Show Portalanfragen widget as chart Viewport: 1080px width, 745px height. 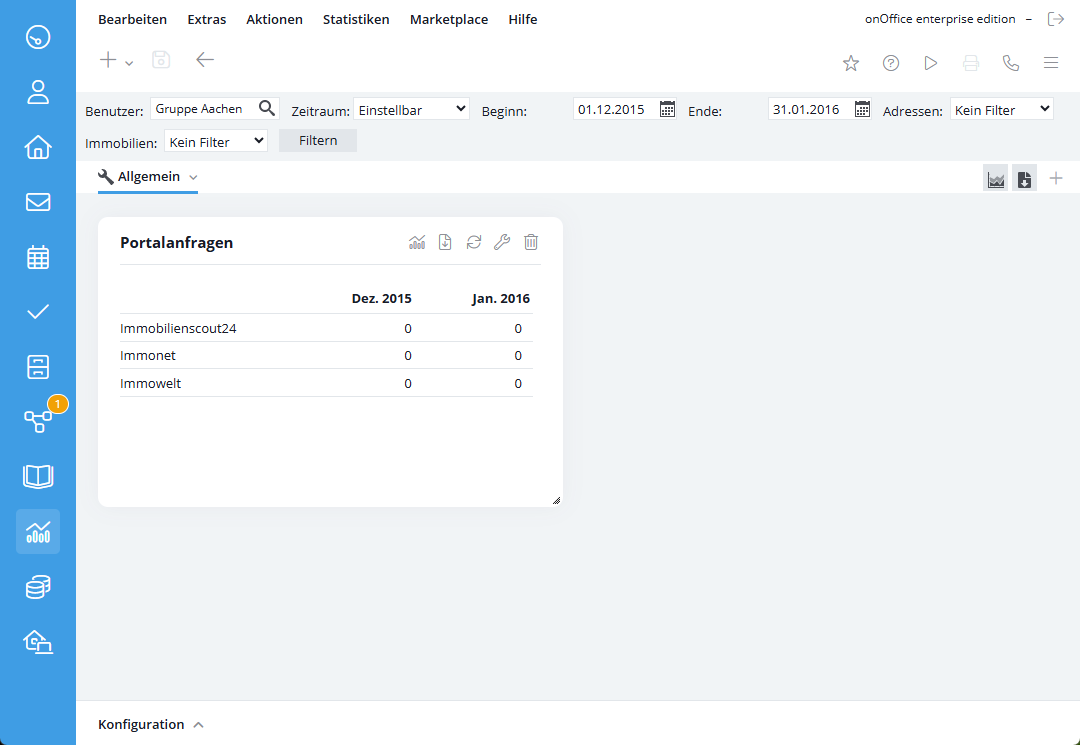417,242
